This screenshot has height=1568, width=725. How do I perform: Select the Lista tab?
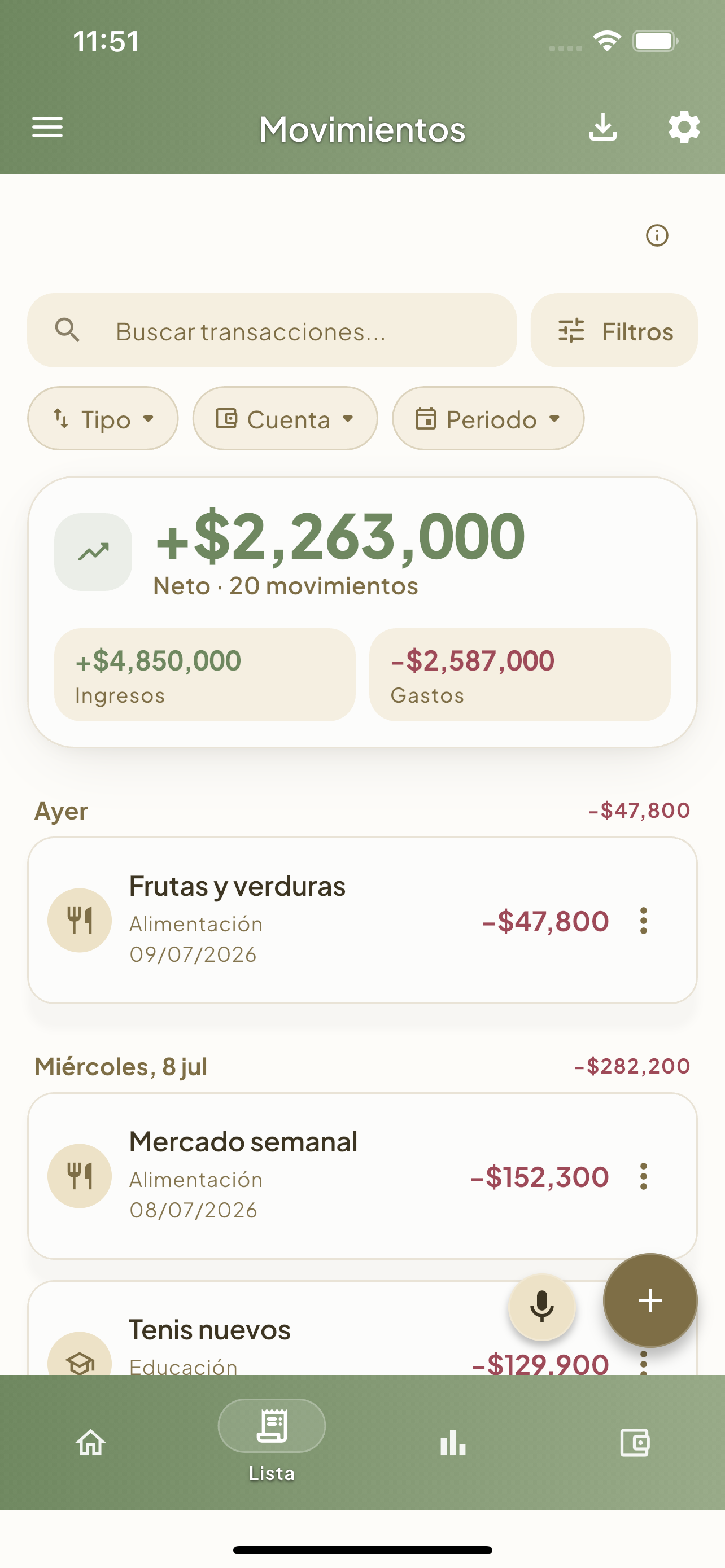[272, 1441]
